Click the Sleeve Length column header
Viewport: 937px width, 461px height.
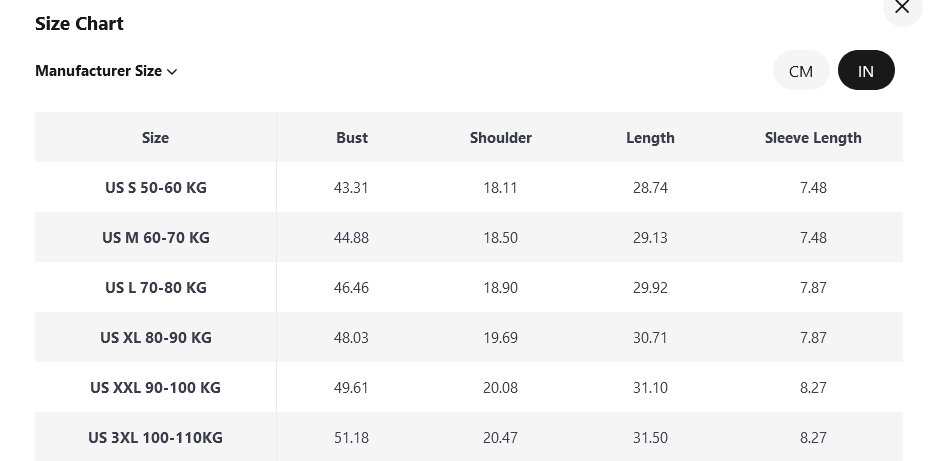click(813, 137)
